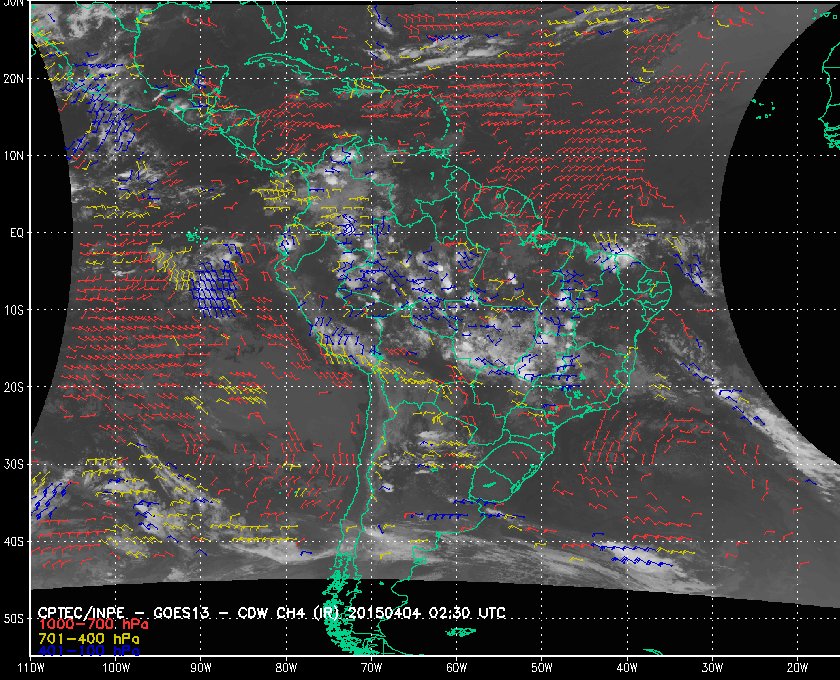Click the 40W longitude label
This screenshot has width=840, height=680.
[625, 667]
